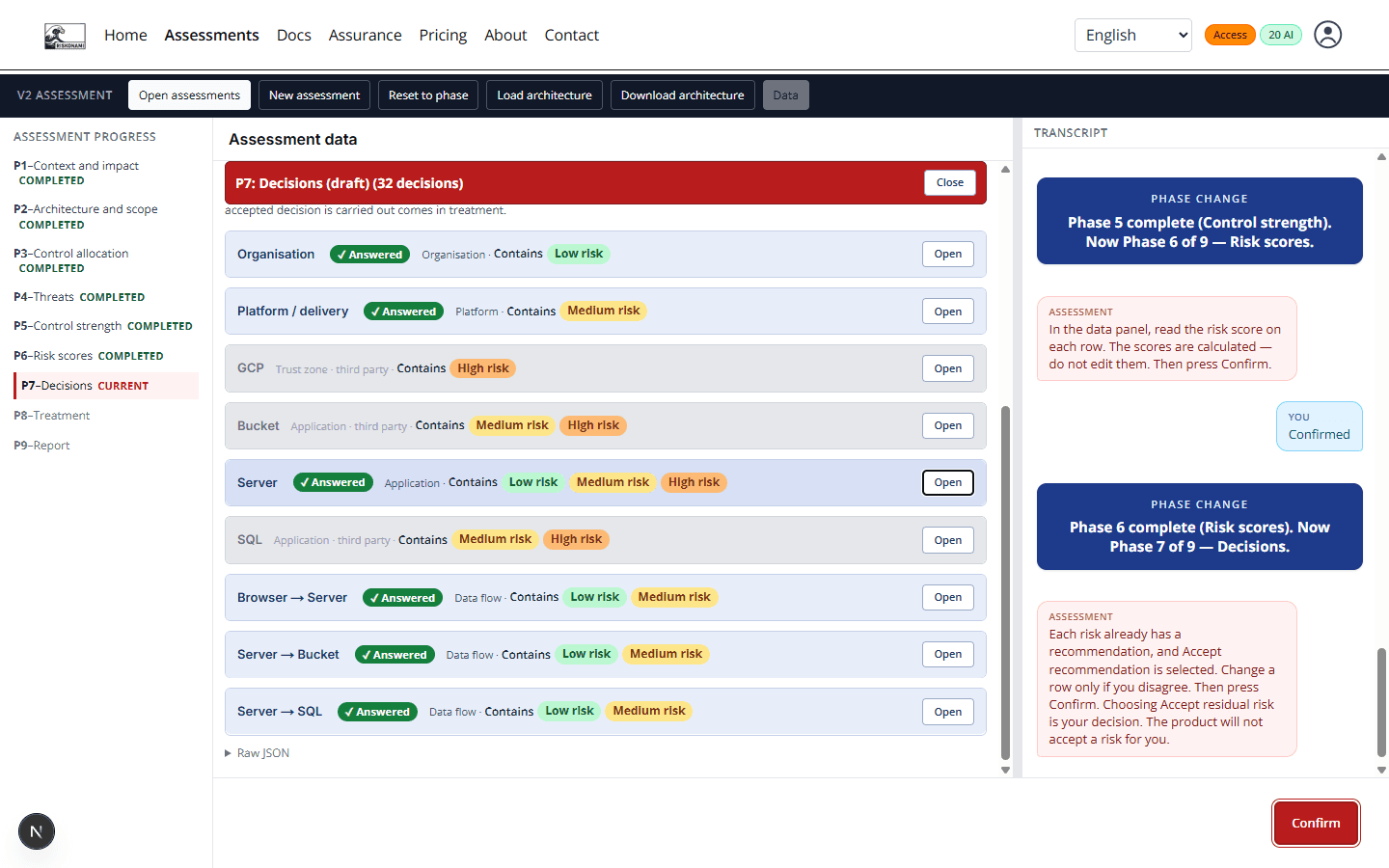Click the Data toolbar button

(786, 95)
